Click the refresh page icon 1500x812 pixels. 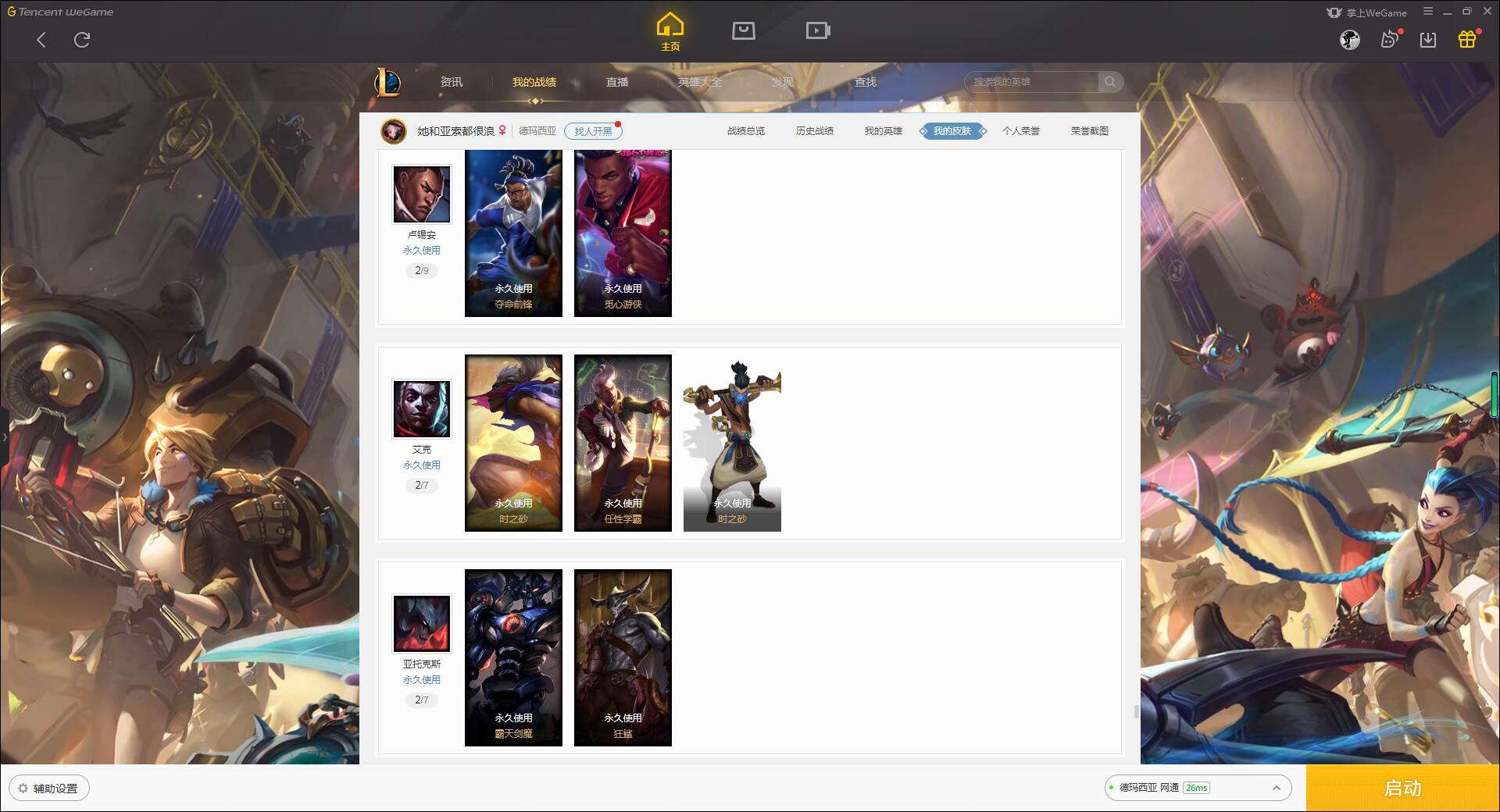(82, 40)
